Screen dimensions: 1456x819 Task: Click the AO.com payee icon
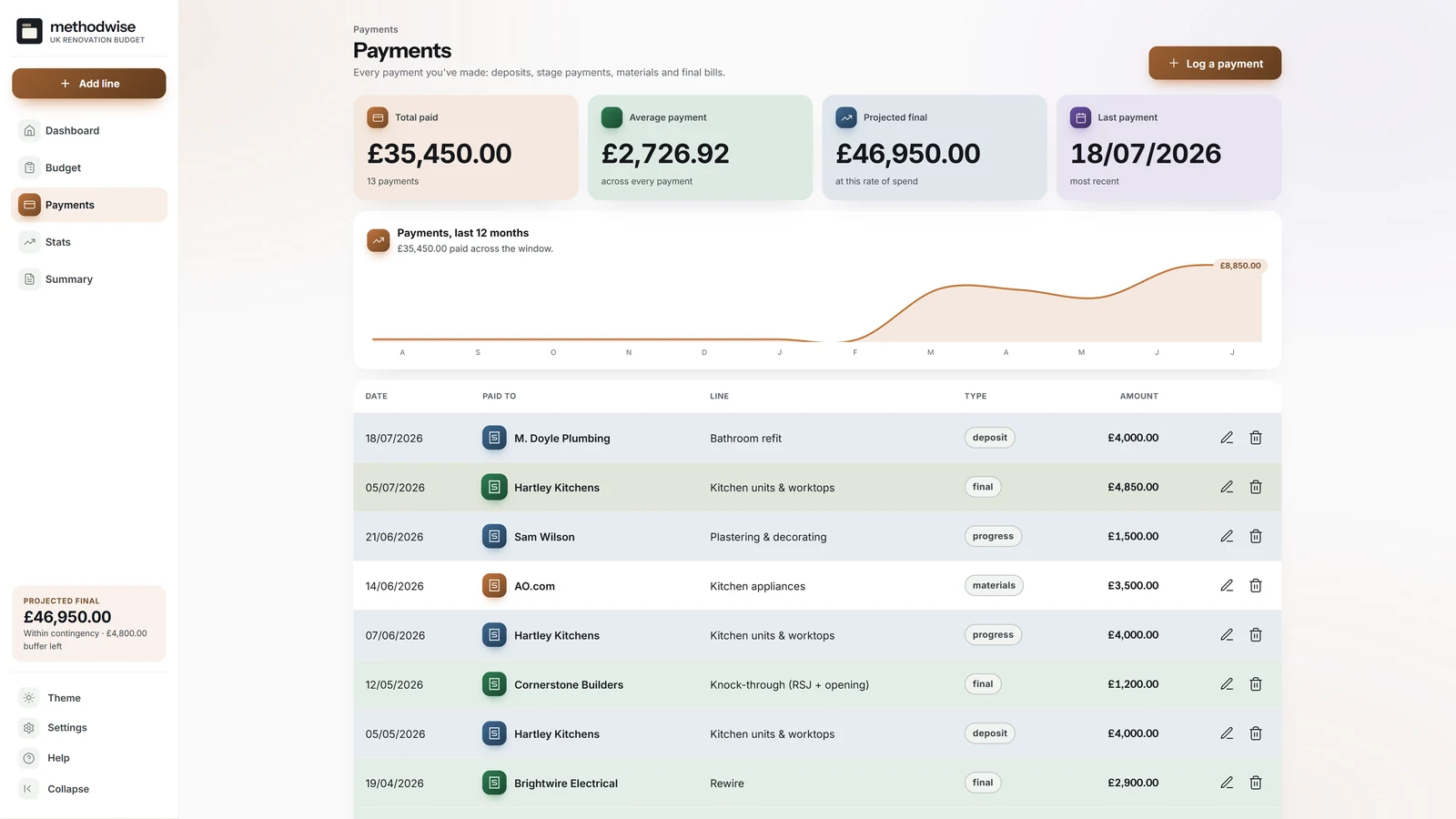(x=494, y=585)
